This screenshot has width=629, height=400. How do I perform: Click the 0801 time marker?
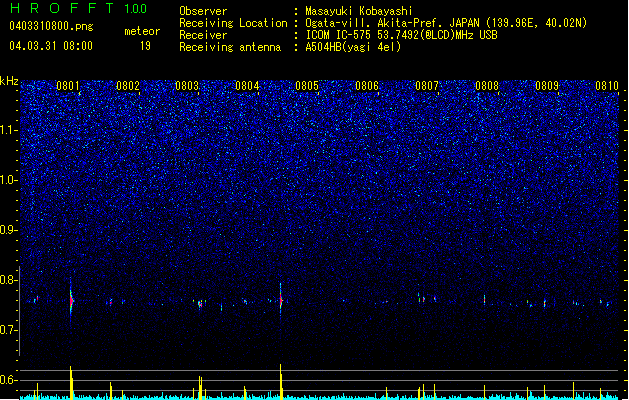[68, 86]
